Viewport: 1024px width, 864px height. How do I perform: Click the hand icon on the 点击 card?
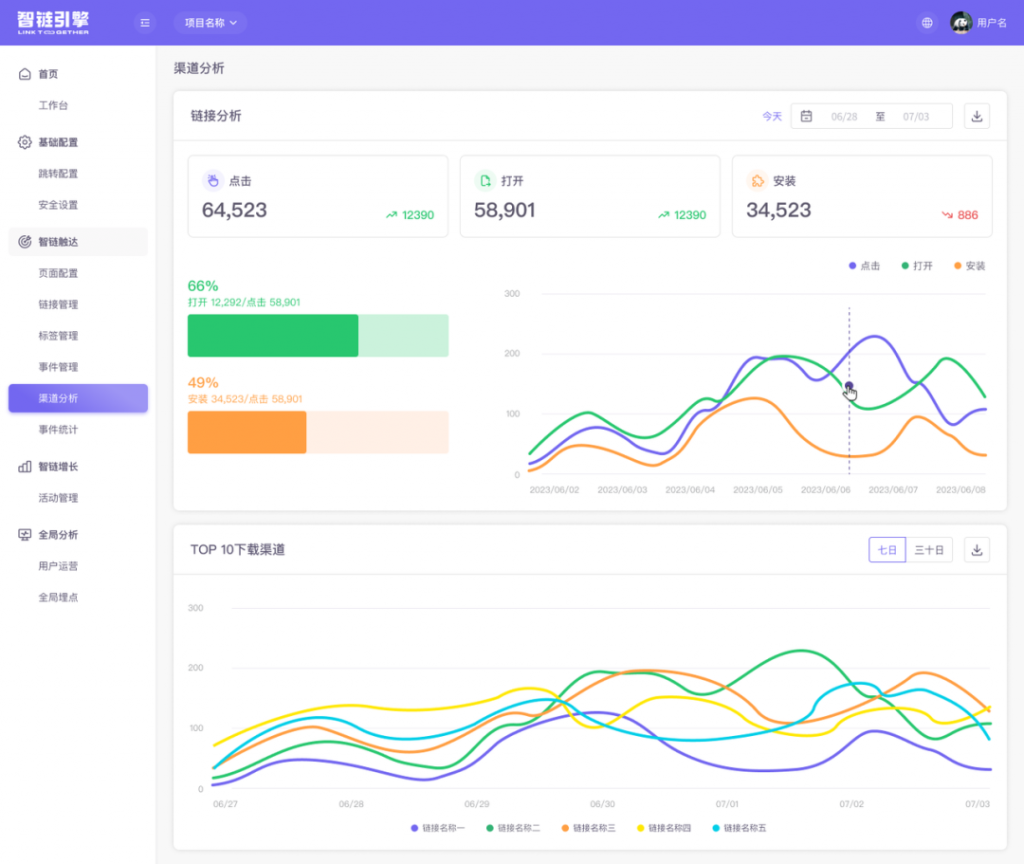click(x=213, y=180)
